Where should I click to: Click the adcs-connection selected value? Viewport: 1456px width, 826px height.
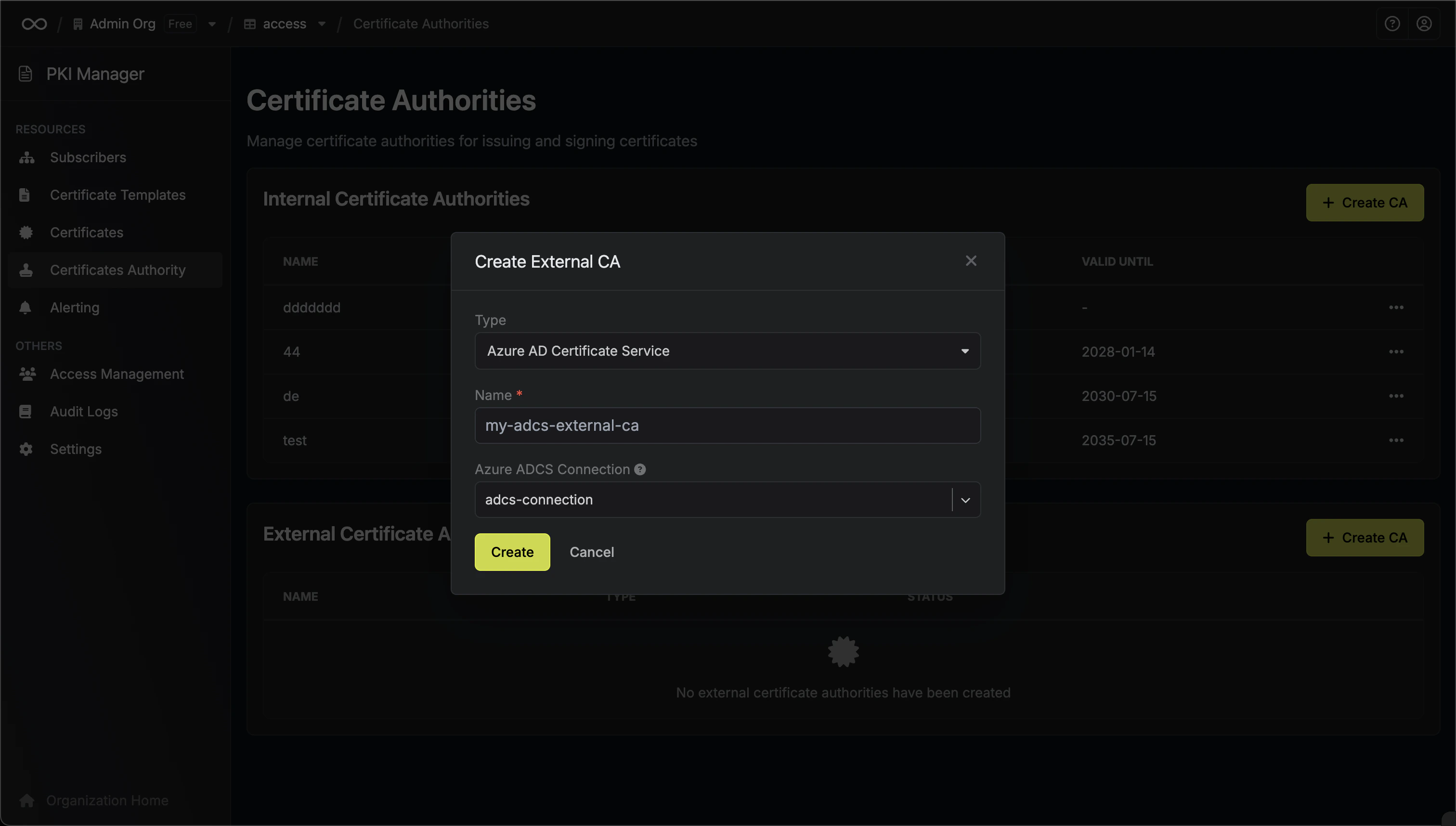coord(538,500)
